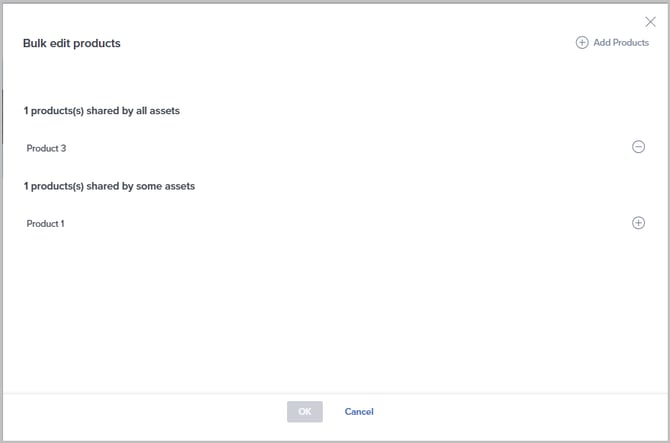The height and width of the screenshot is (443, 670).
Task: Add Product 1 with plus icon
Action: coord(638,223)
